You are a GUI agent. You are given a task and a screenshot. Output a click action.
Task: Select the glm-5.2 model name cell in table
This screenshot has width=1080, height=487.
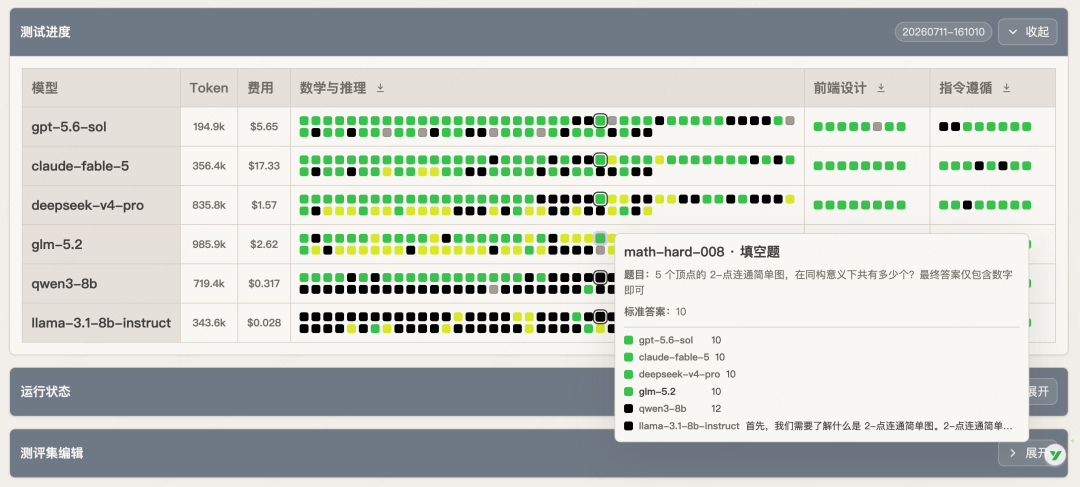click(x=101, y=245)
